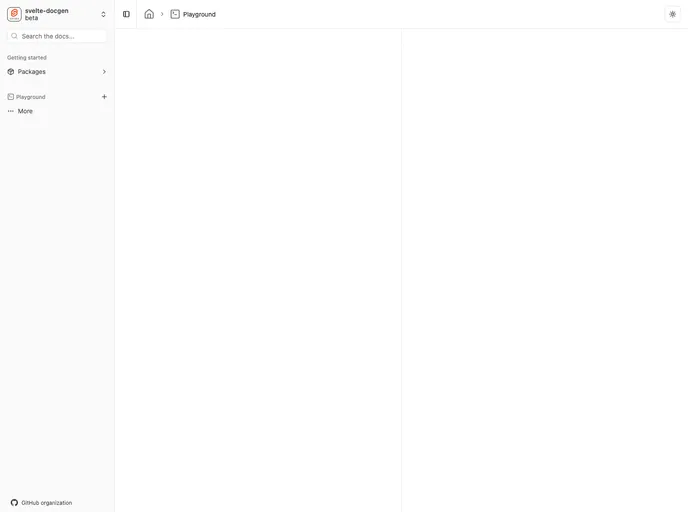Click the svelte-docgen logo icon

click(14, 14)
